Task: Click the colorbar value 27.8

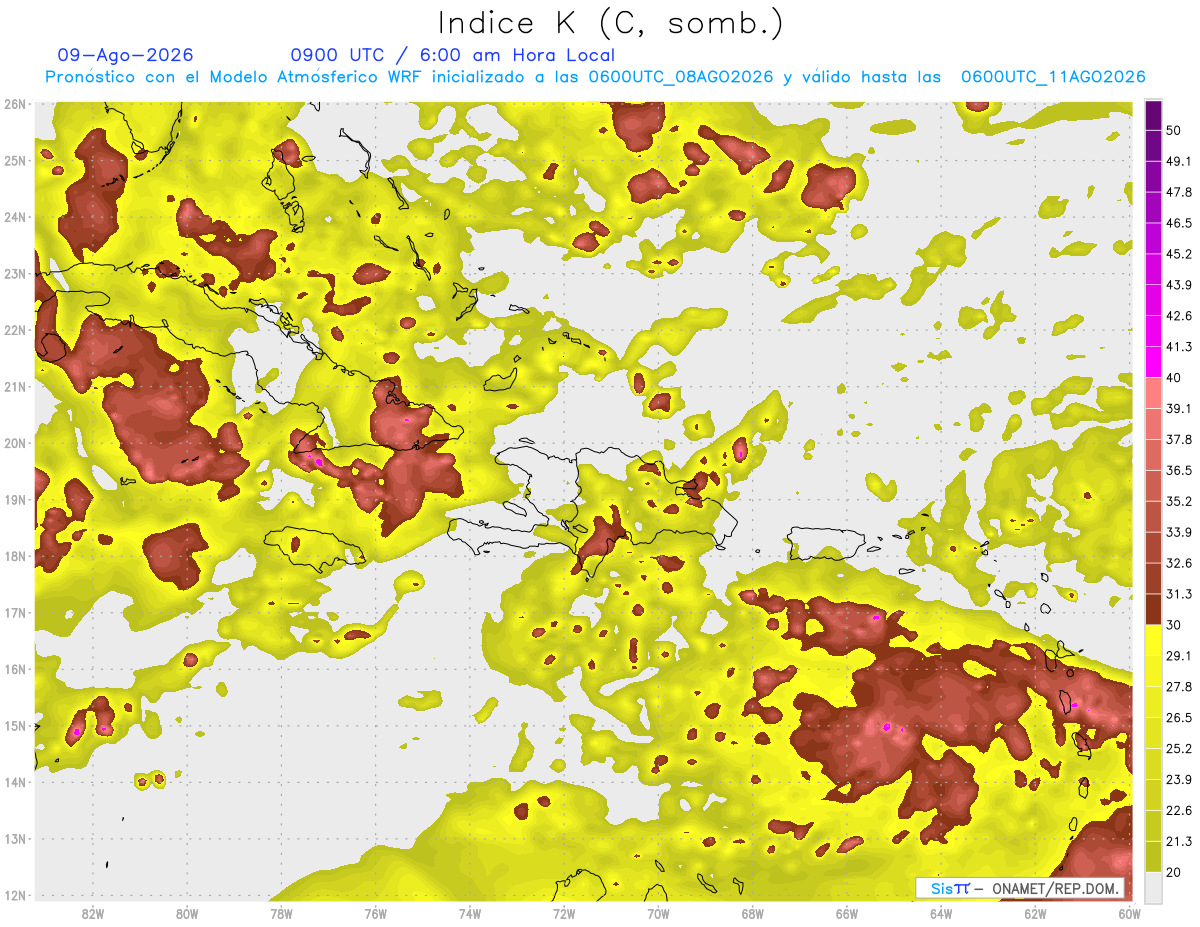Action: pos(1178,687)
